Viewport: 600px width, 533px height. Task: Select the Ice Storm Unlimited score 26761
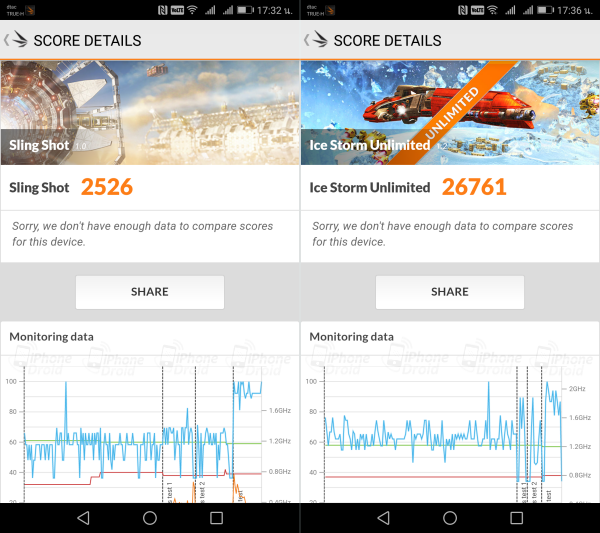(x=474, y=187)
